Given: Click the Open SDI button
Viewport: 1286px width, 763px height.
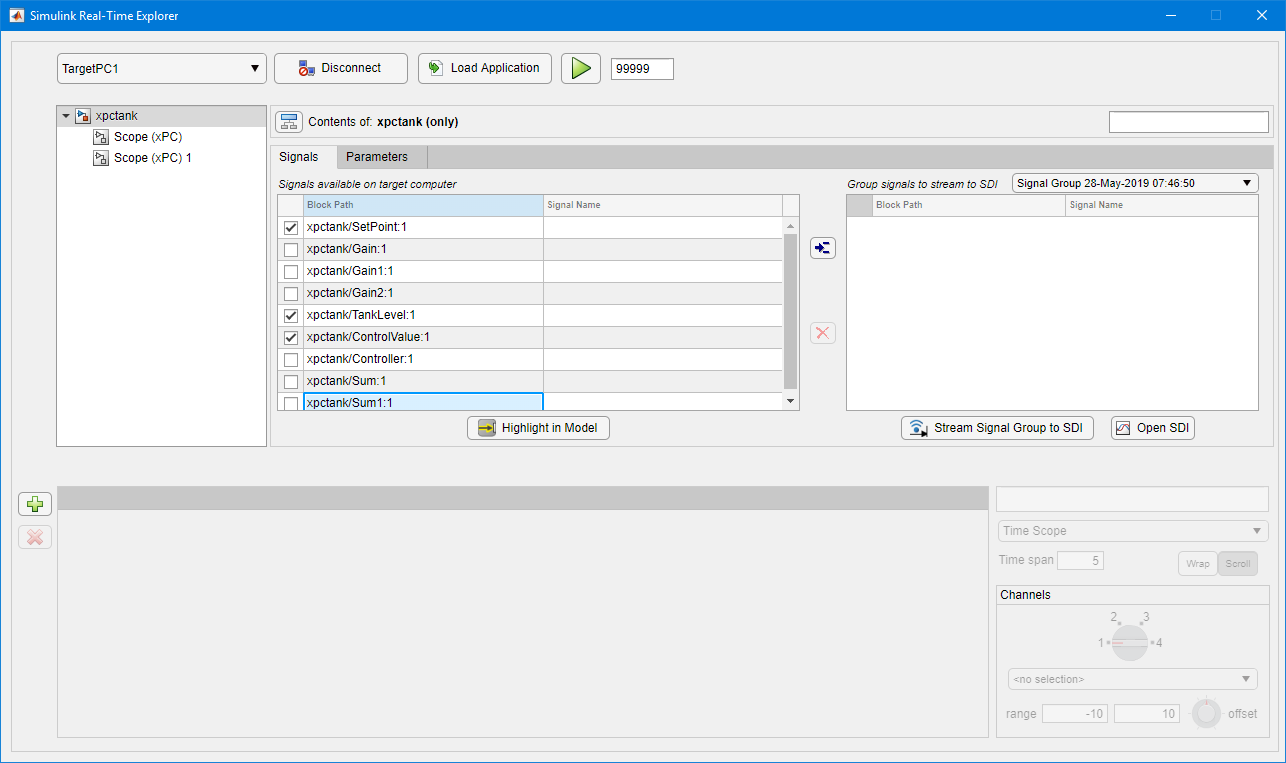Looking at the screenshot, I should pos(1153,428).
